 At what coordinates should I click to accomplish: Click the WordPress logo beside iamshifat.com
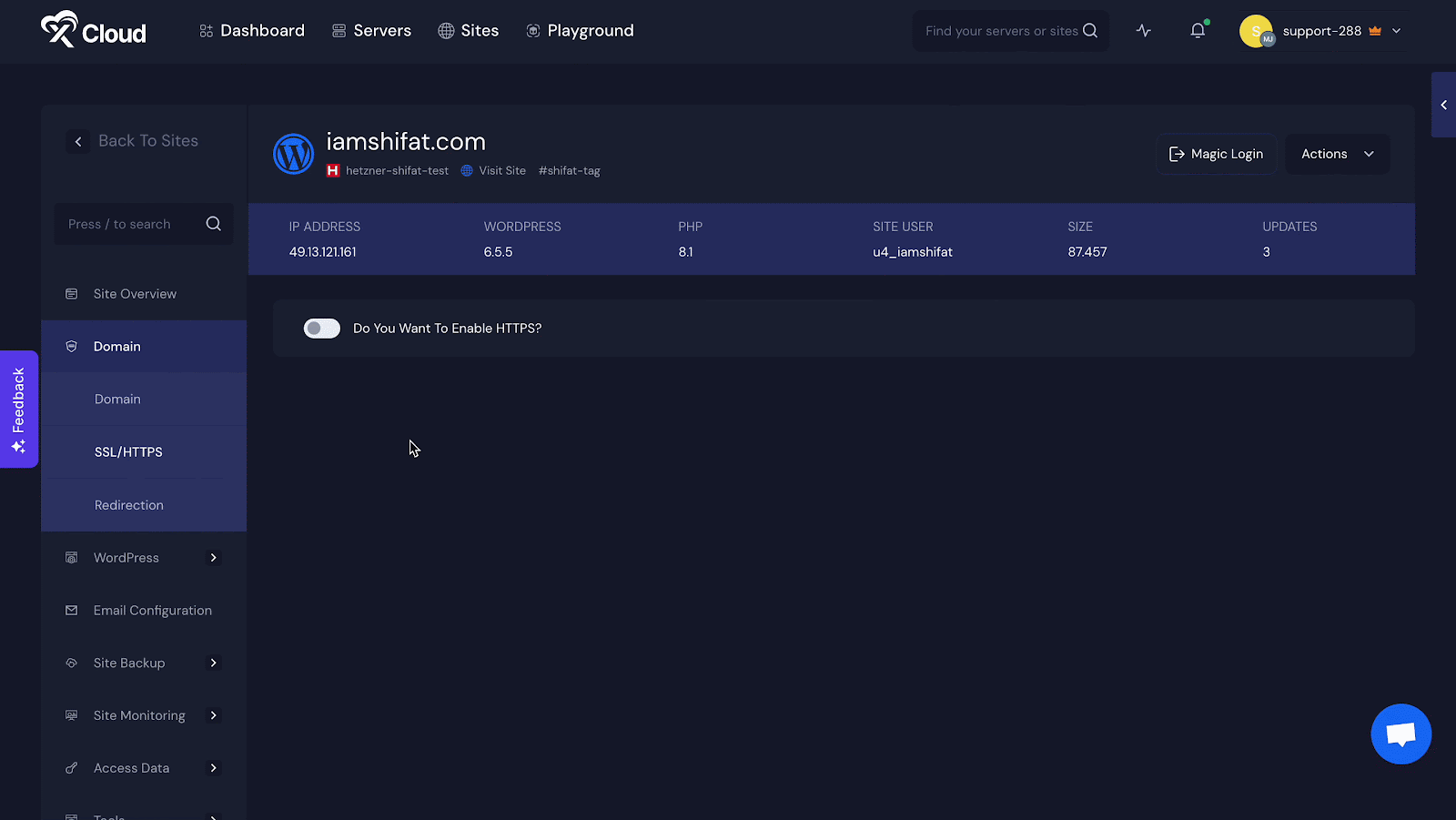coord(293,153)
